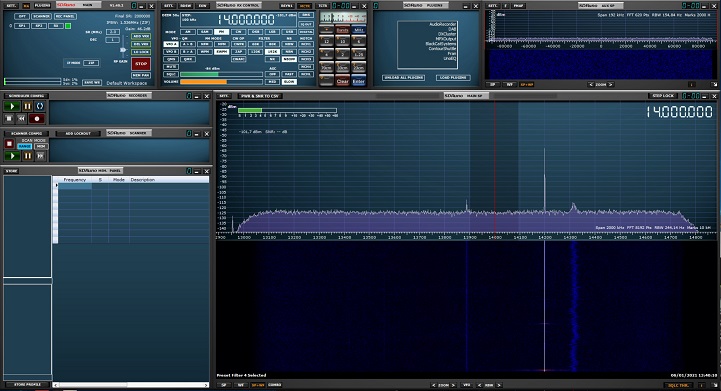The width and height of the screenshot is (721, 391).
Task: Click PWR & SNR TO CSV button
Action: [x=260, y=96]
